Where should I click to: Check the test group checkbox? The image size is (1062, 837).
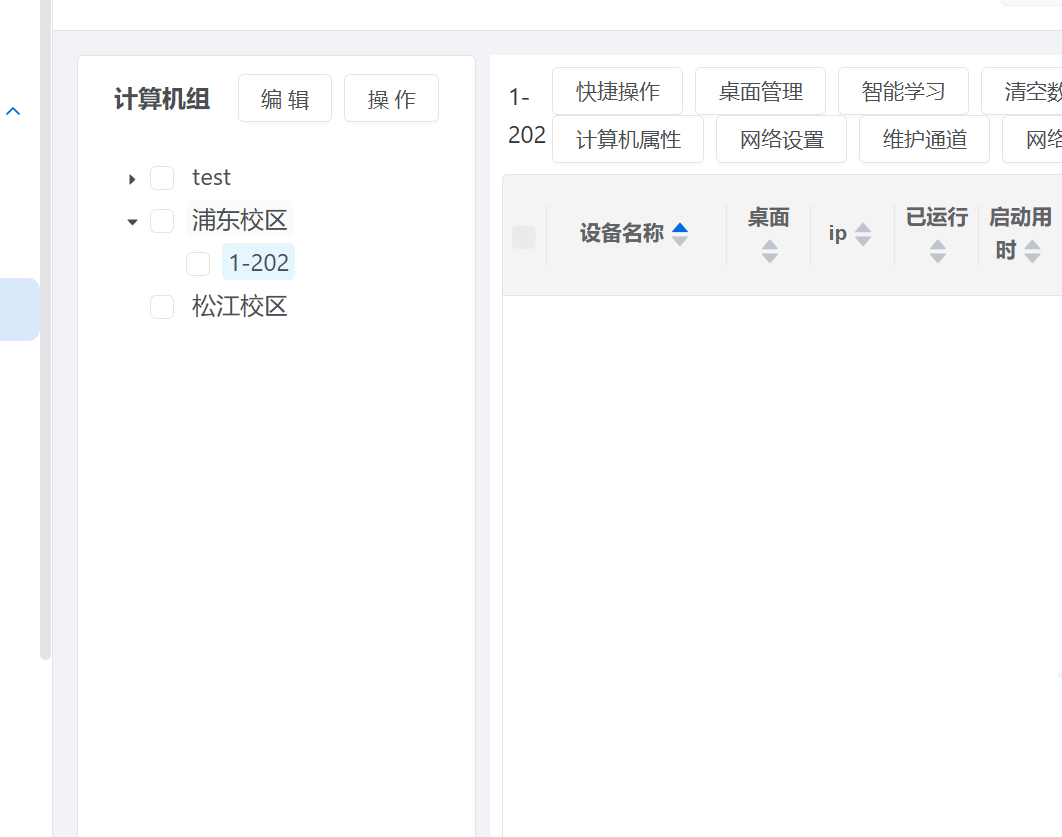tap(162, 178)
